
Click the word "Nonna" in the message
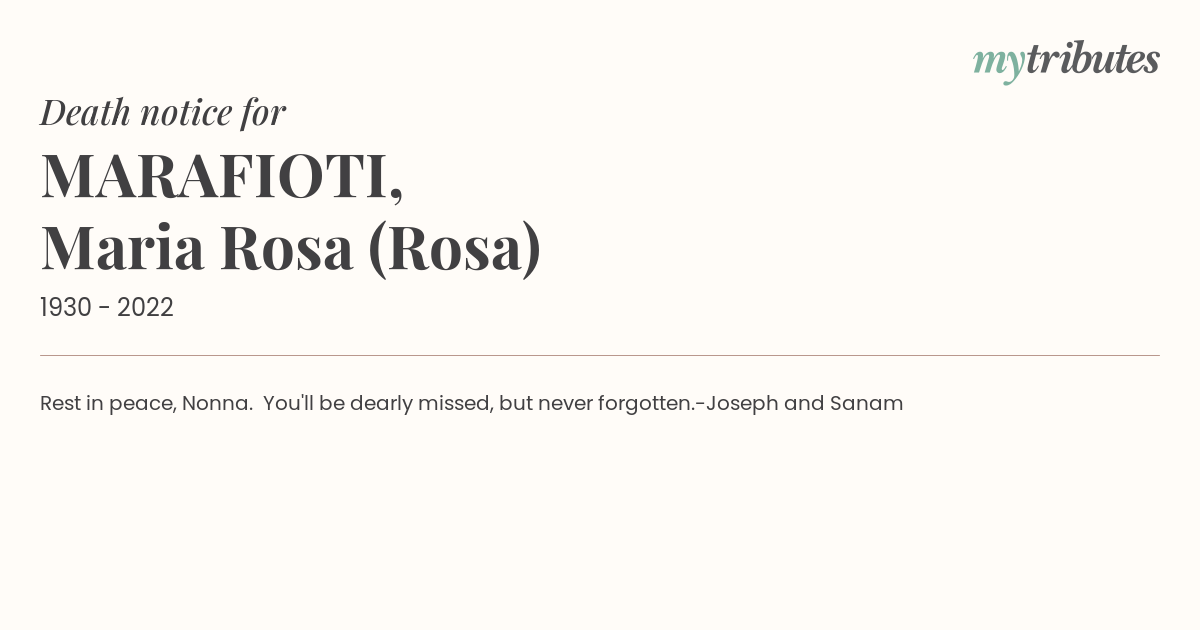coord(214,403)
